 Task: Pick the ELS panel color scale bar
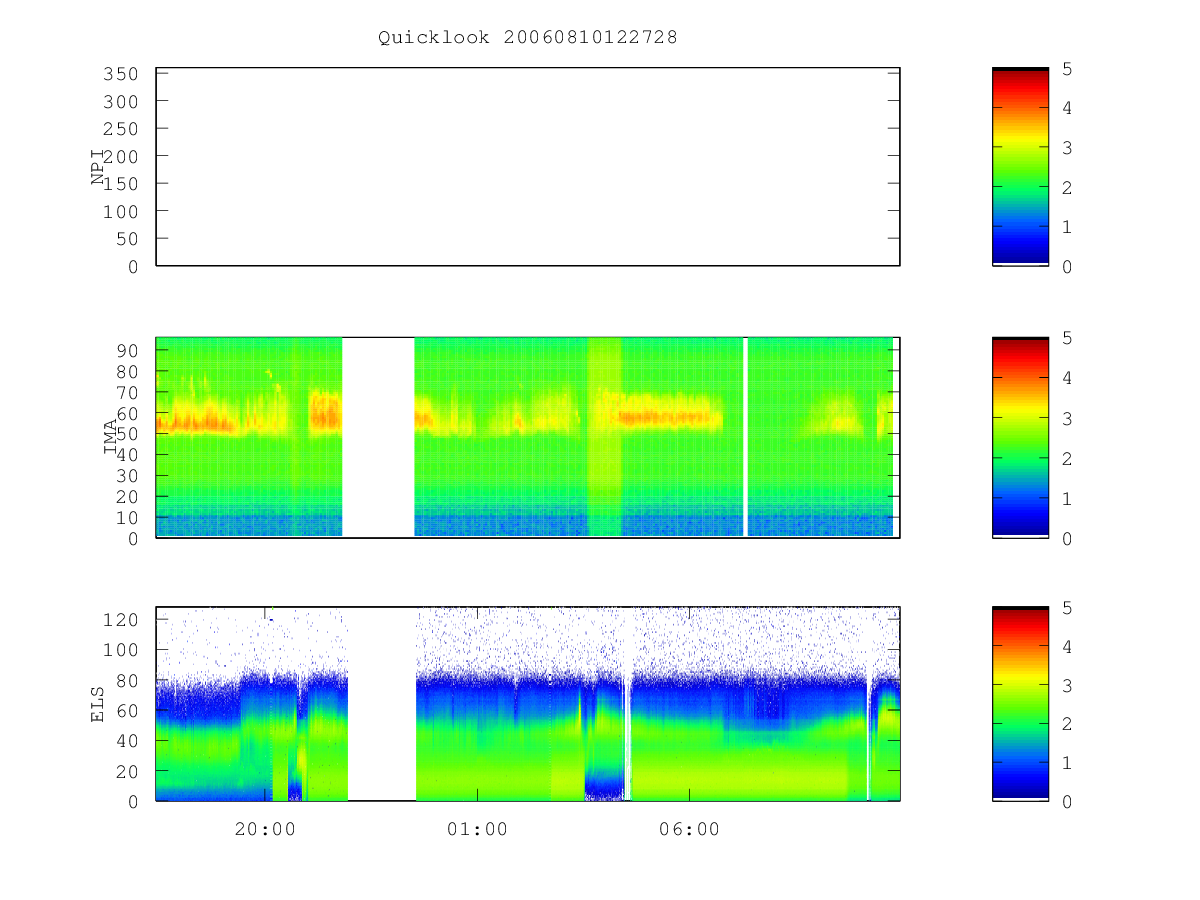point(1020,704)
